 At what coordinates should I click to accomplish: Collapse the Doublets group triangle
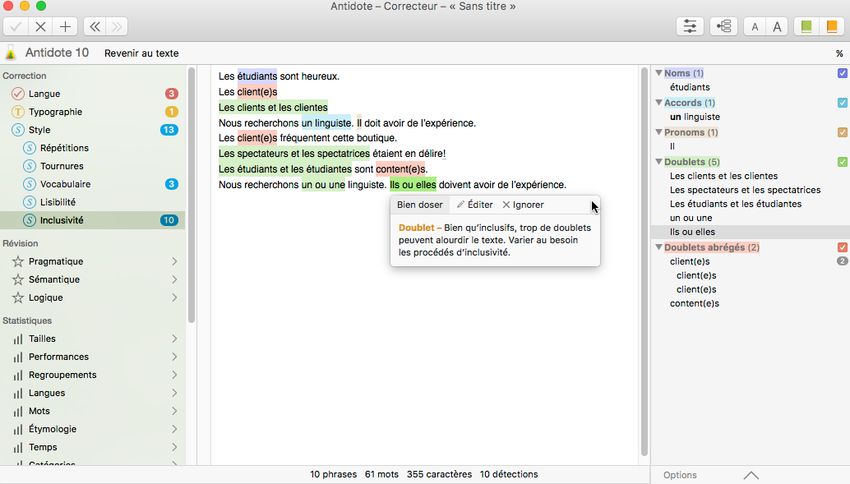[659, 162]
